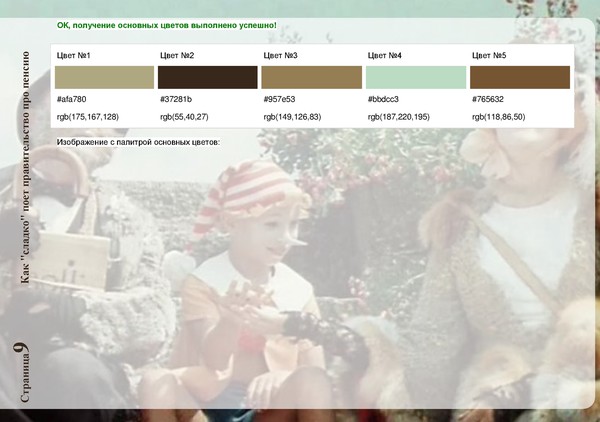
Task: Click the color №5 brown swatch
Action: pos(520,77)
